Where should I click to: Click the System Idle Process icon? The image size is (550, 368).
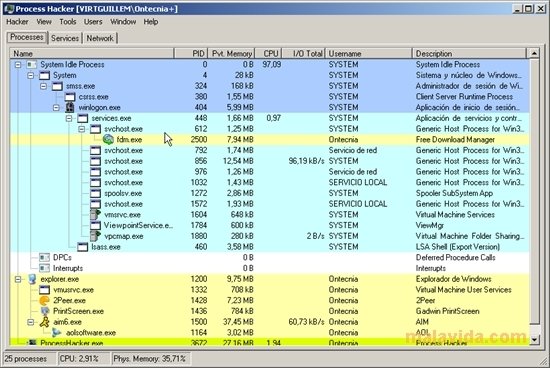click(32, 65)
